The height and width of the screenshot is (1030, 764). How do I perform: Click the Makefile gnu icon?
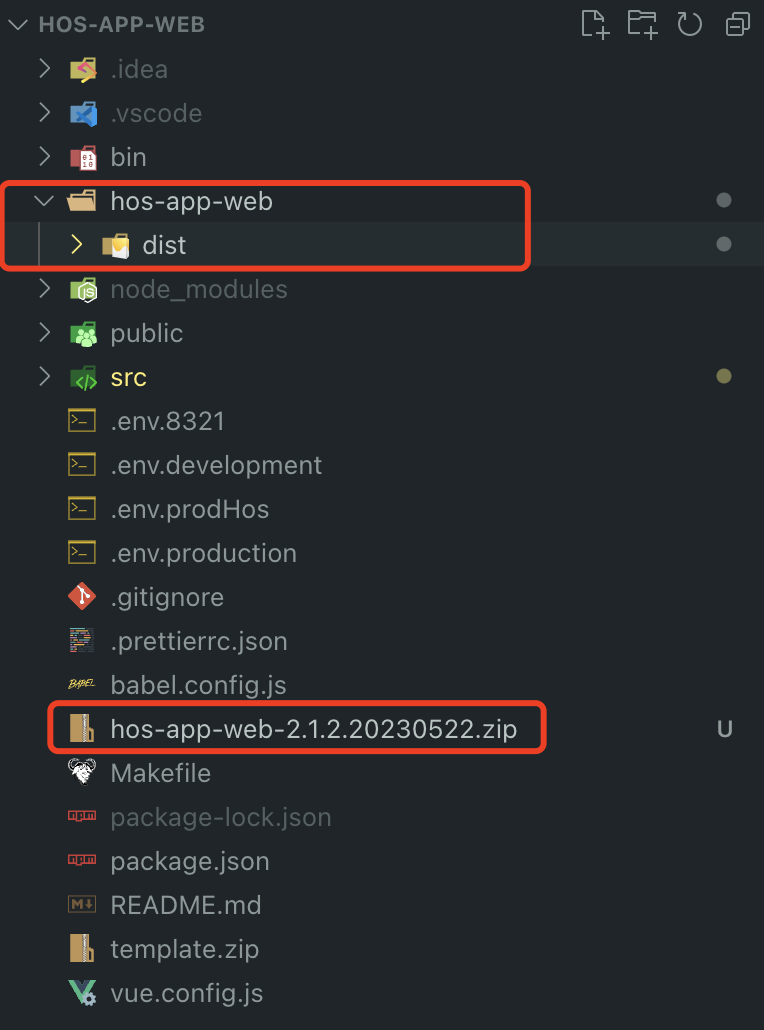click(x=82, y=773)
